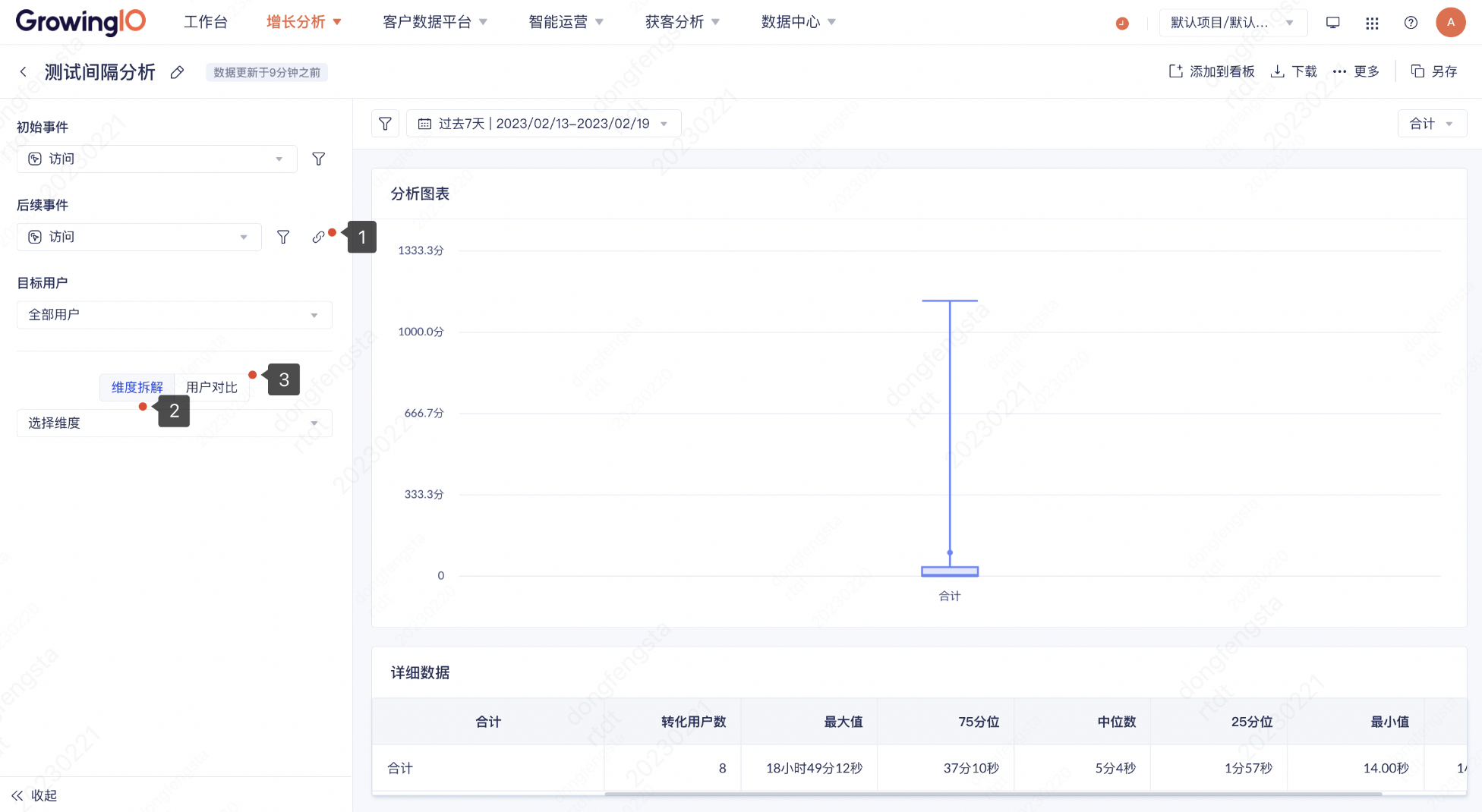
Task: Open 智能运营 menu
Action: tap(566, 22)
